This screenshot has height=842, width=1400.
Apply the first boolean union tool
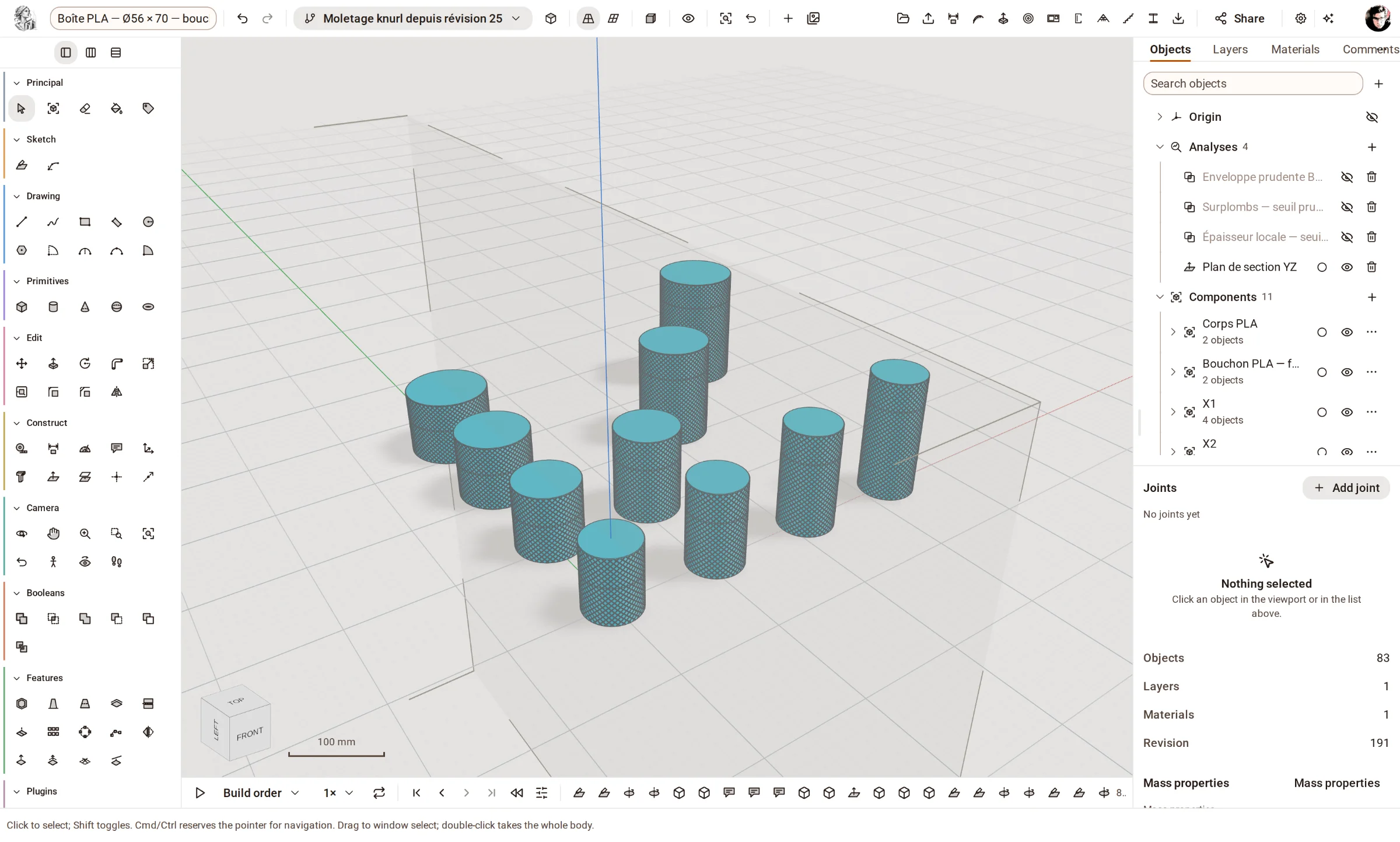click(x=22, y=619)
